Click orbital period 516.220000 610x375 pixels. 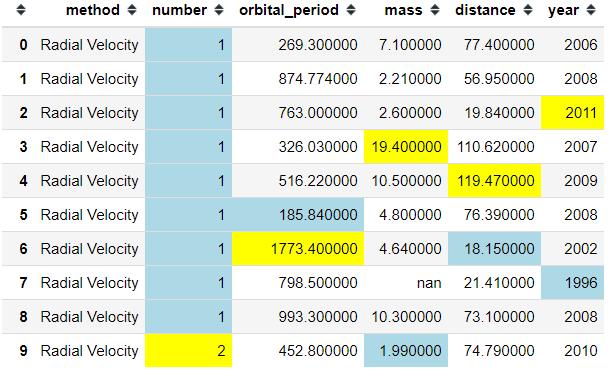pos(318,181)
